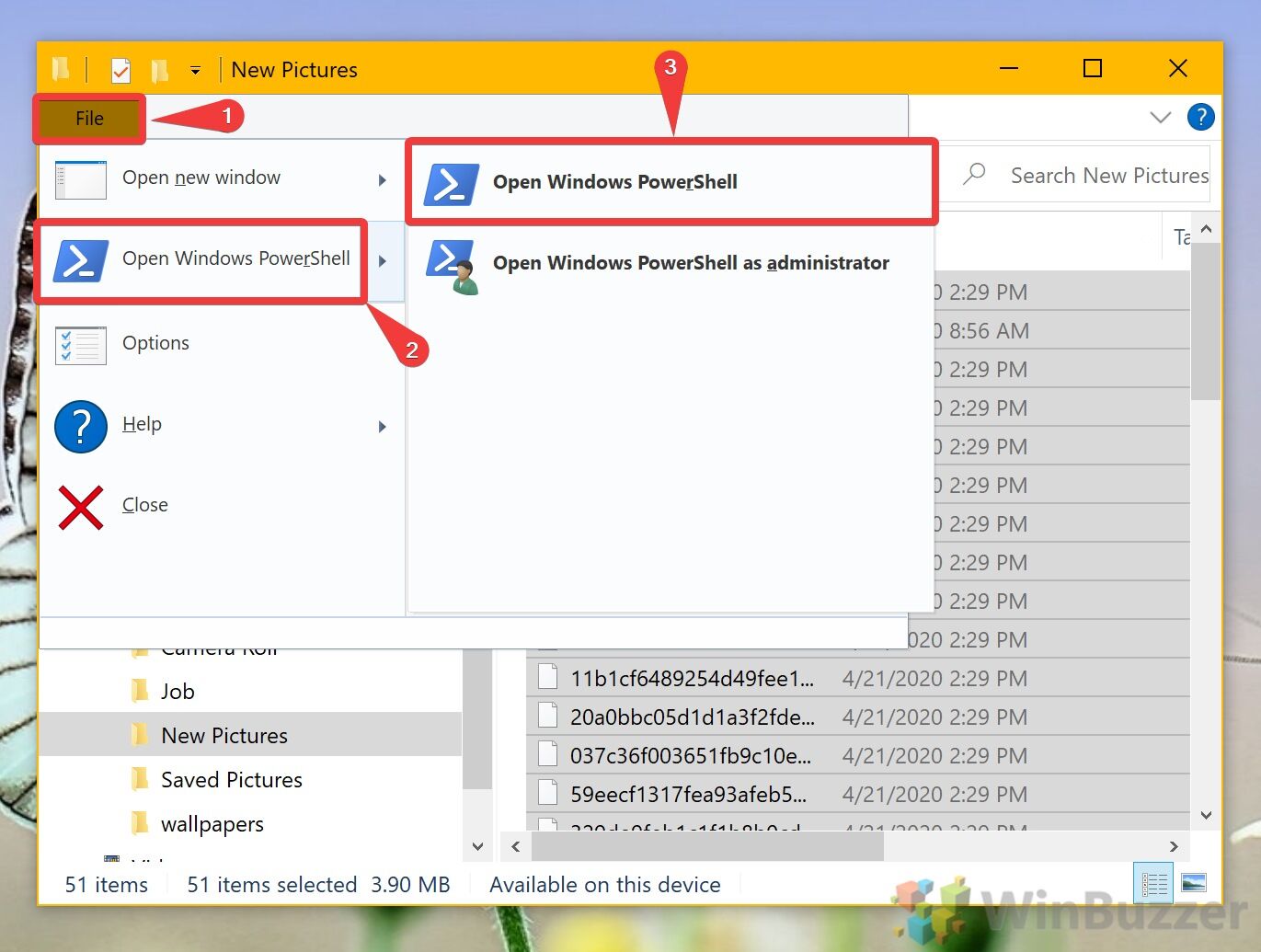Click horizontal scroll left arrow
Image resolution: width=1261 pixels, height=952 pixels.
point(515,846)
